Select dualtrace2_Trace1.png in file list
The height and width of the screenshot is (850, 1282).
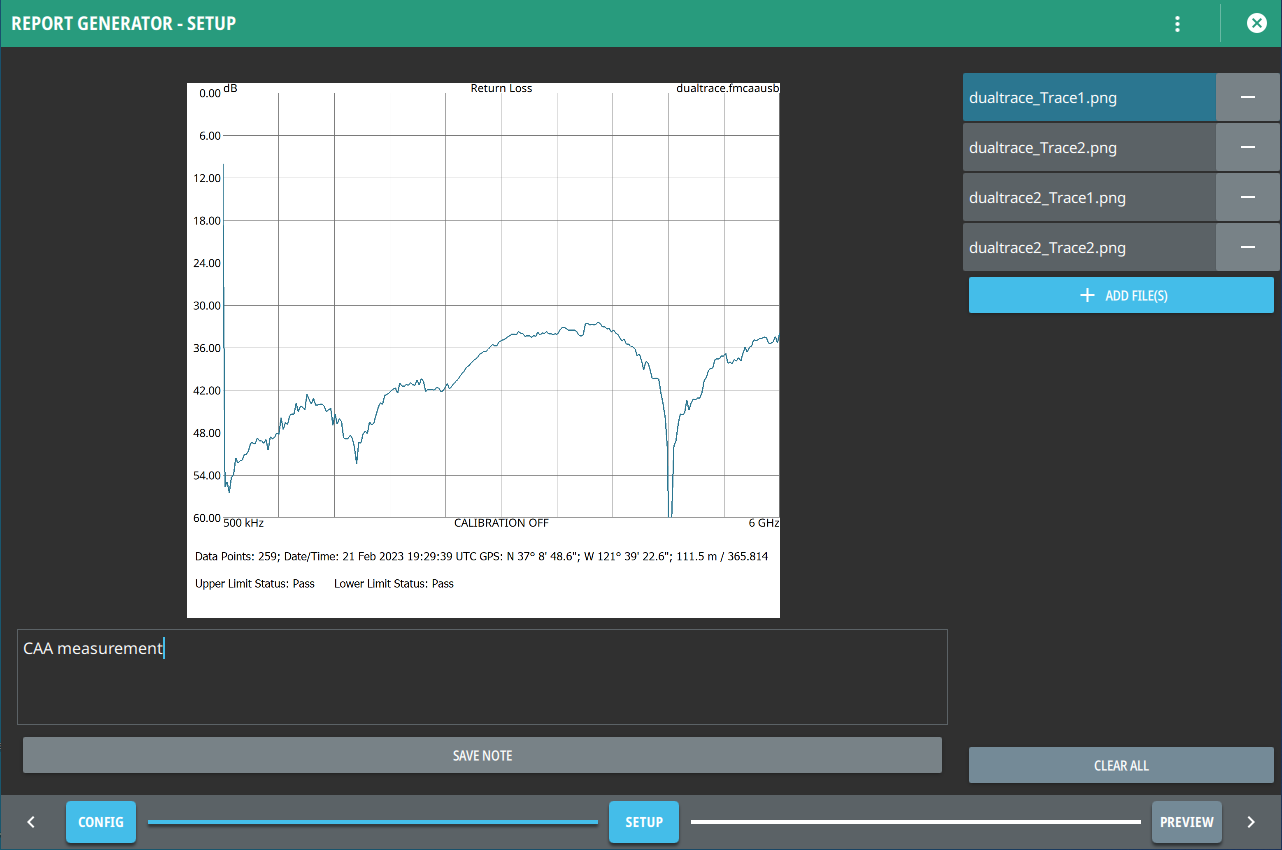tap(1088, 198)
